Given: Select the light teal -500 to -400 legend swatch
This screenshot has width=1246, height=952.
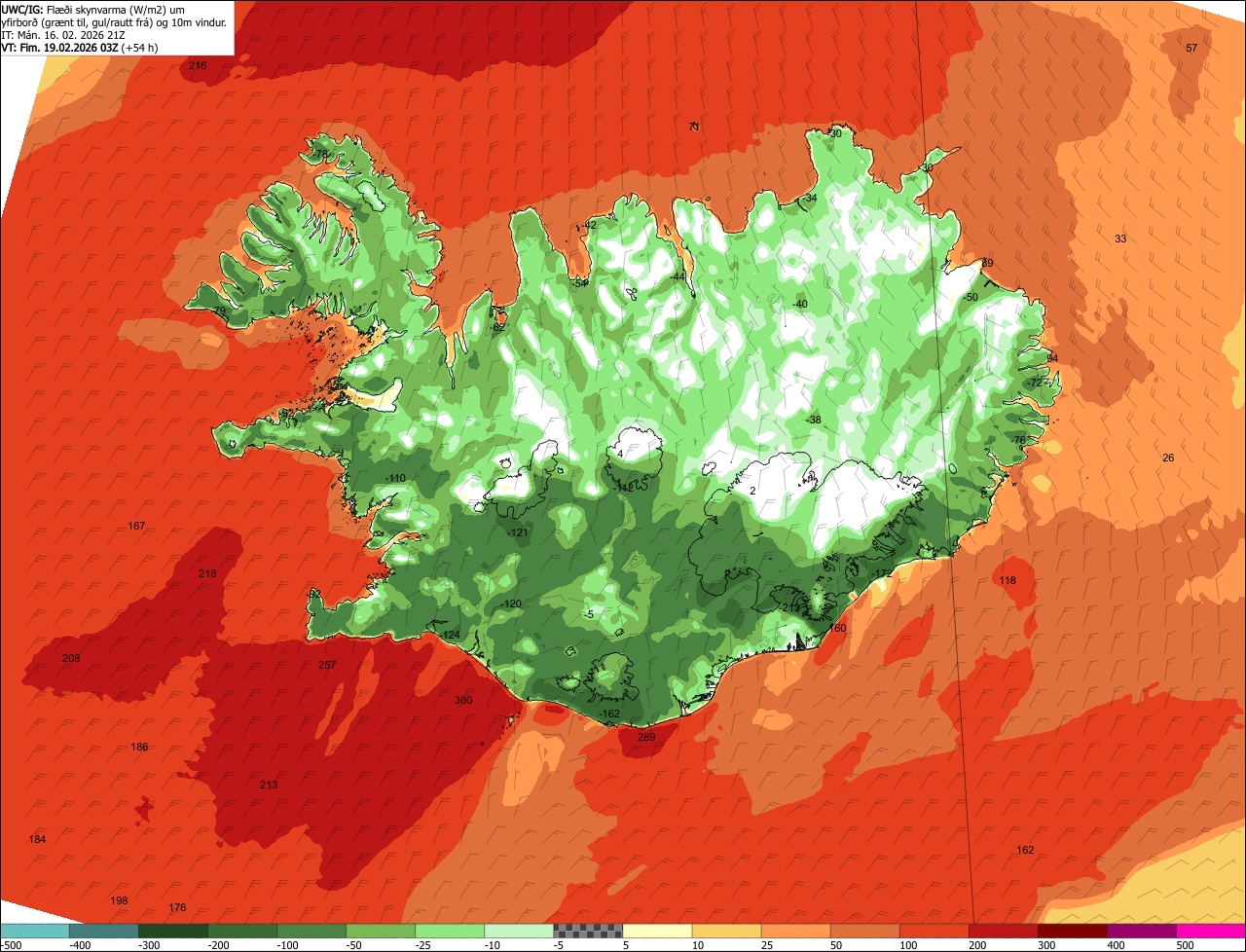Looking at the screenshot, I should coord(35,931).
